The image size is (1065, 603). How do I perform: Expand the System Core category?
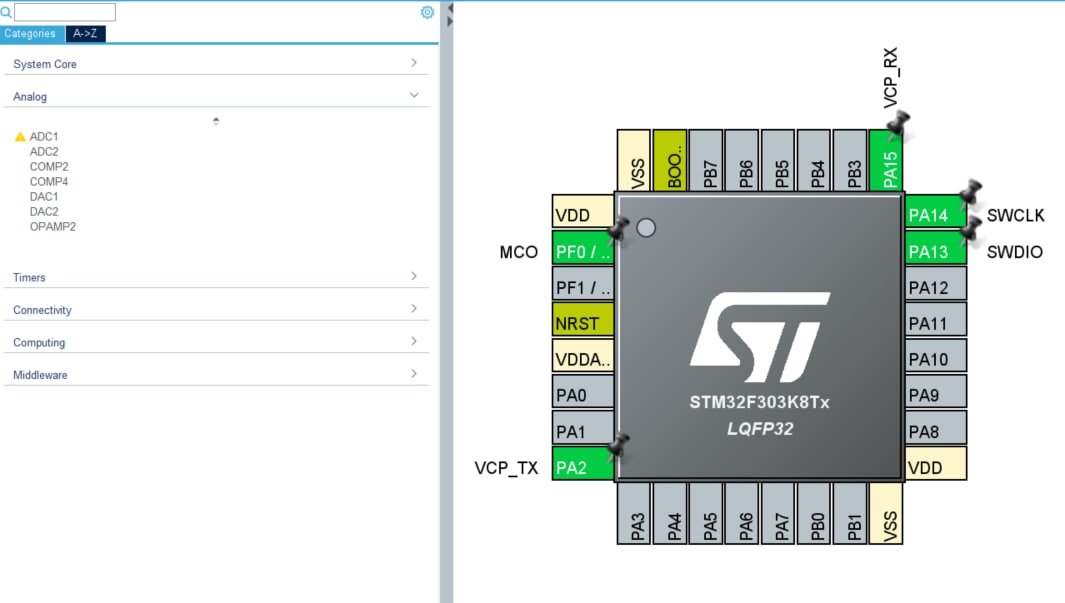point(216,64)
